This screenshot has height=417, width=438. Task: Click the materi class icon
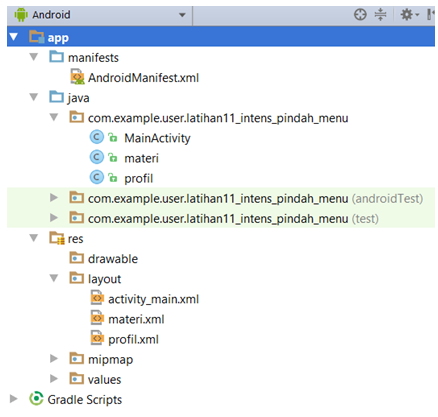97,157
